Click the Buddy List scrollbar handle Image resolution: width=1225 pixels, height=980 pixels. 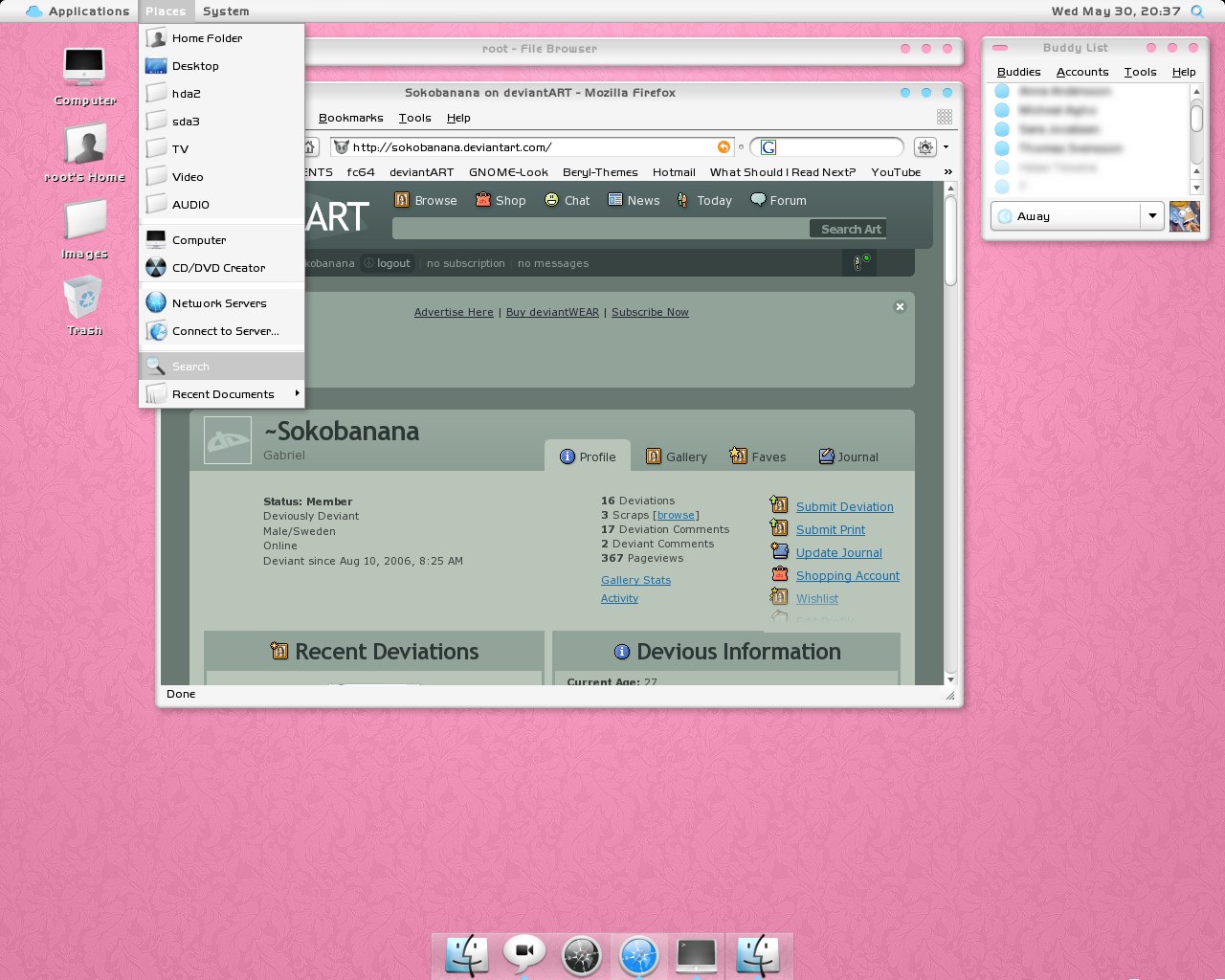pos(1196,117)
